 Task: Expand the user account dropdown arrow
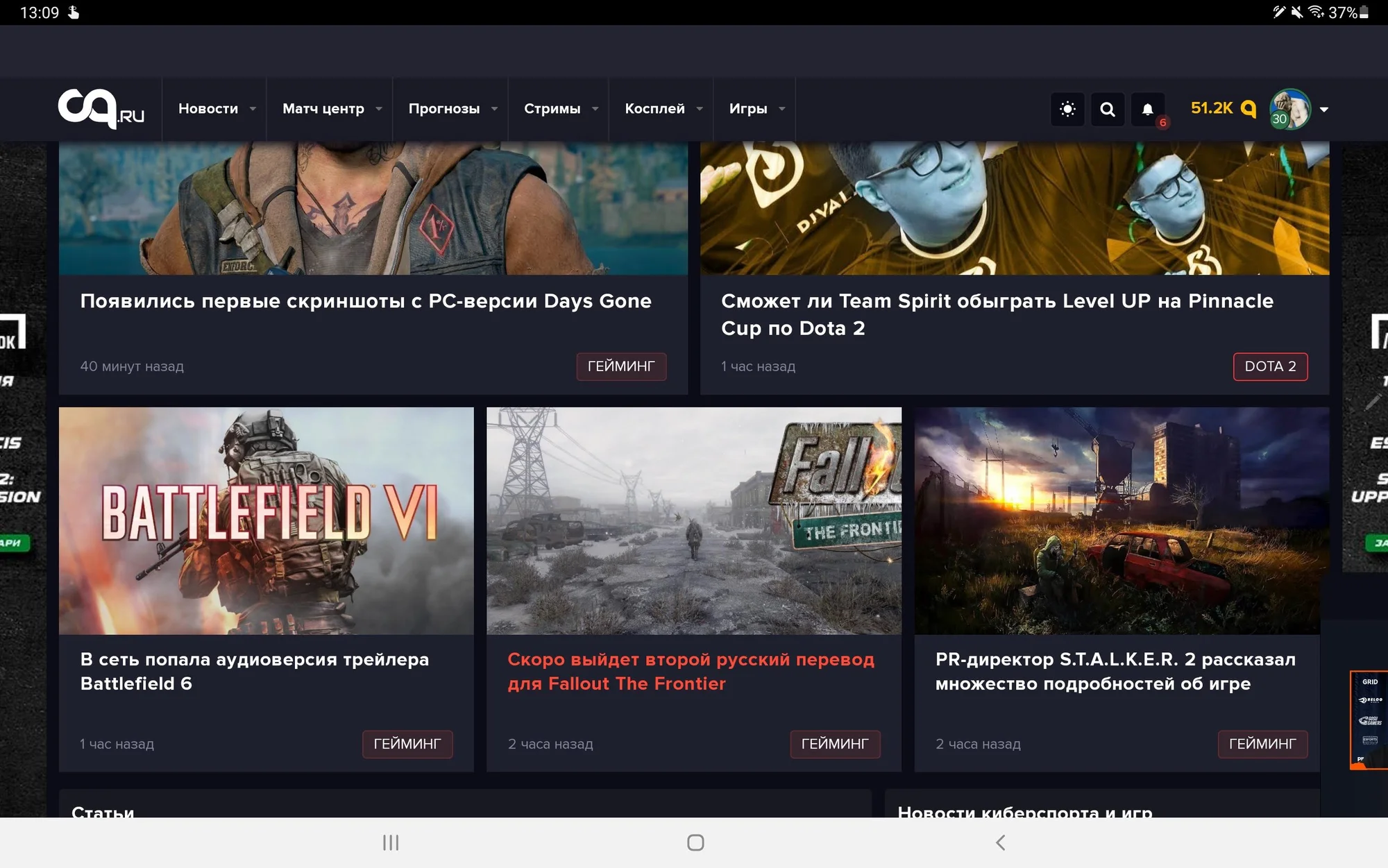1324,110
